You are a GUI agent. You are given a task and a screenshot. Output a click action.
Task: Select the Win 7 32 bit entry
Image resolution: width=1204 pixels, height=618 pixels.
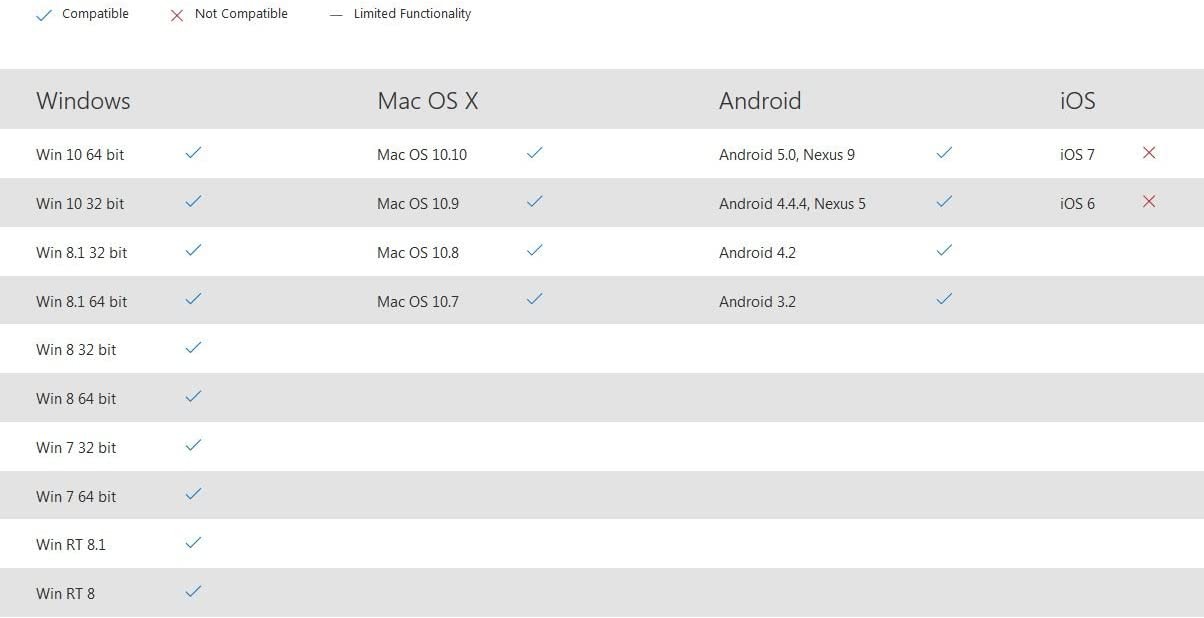(x=76, y=448)
